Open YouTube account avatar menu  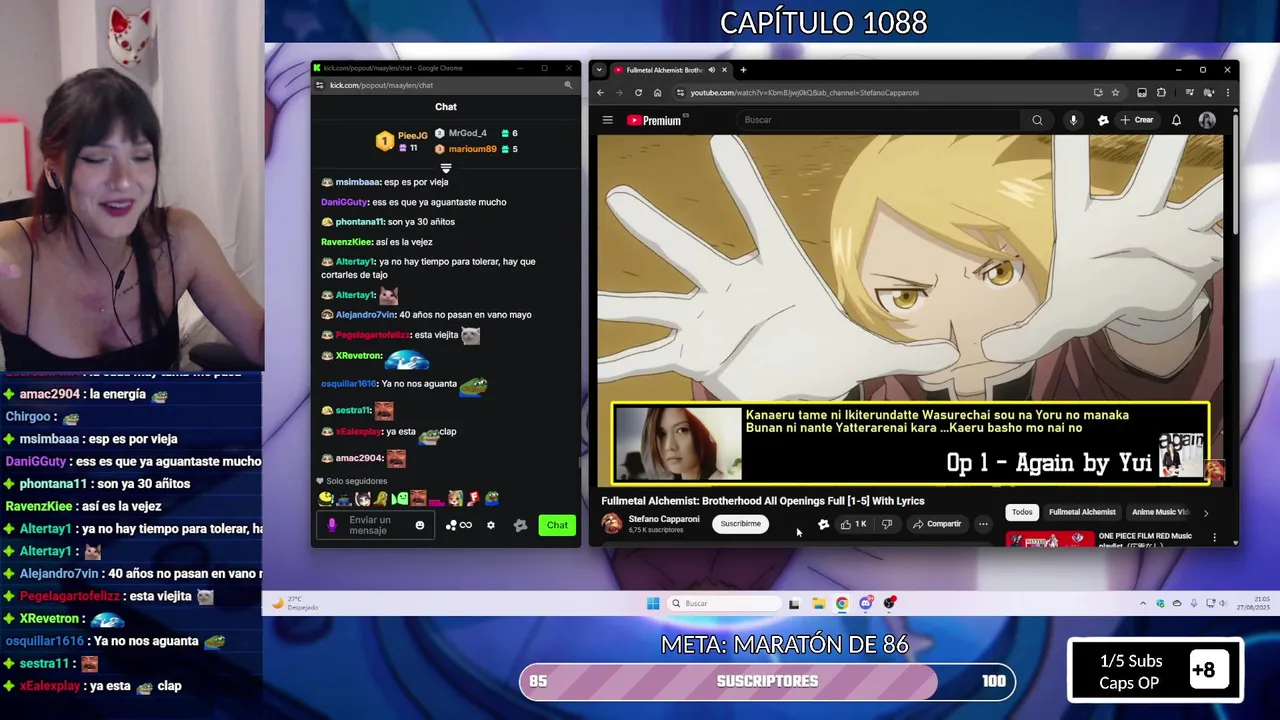coord(1207,120)
